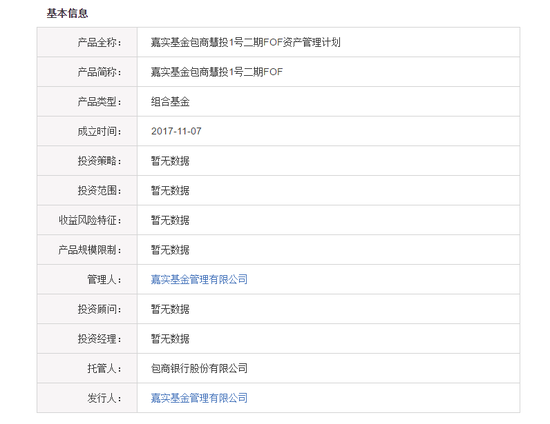Open 嘉实基金管理有限公司 link in 发行人 row
This screenshot has height=424, width=550.
coord(199,398)
